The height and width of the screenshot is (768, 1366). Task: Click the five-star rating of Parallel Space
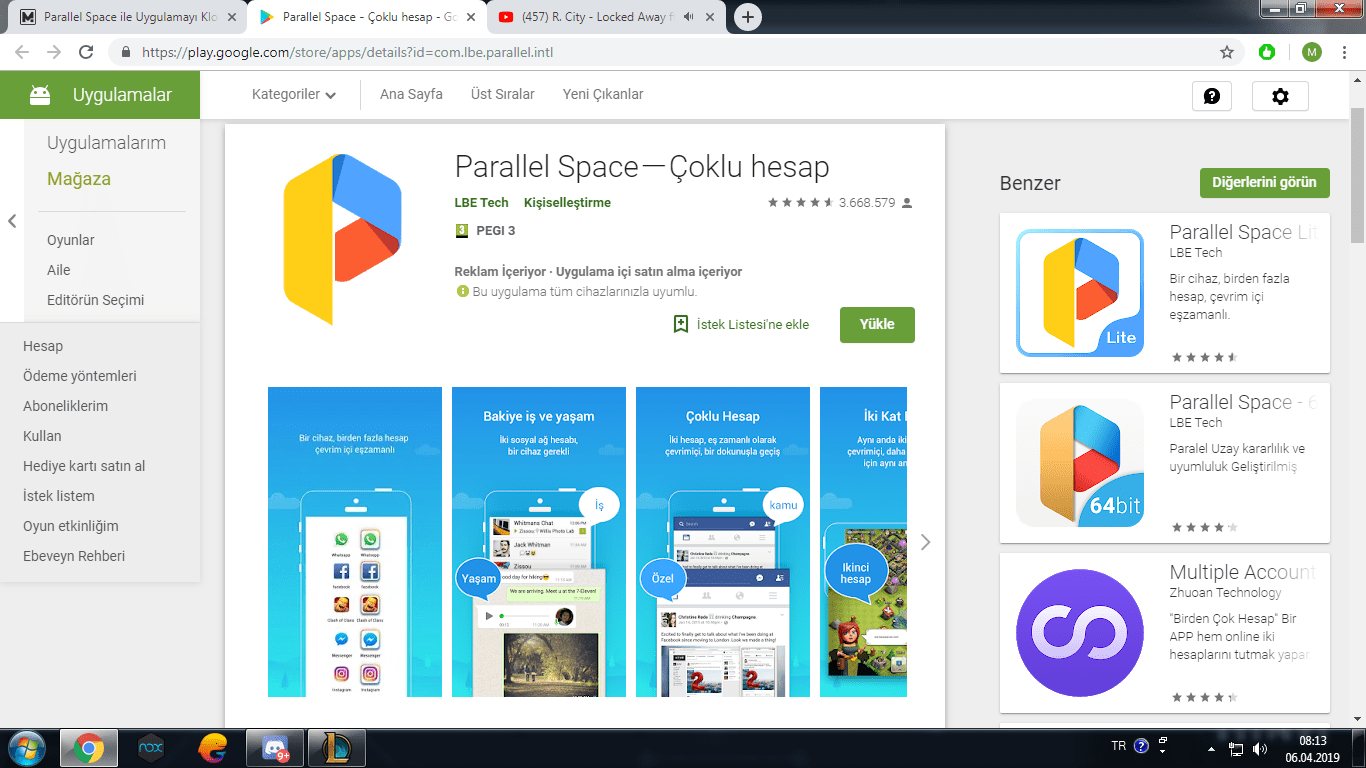click(801, 202)
